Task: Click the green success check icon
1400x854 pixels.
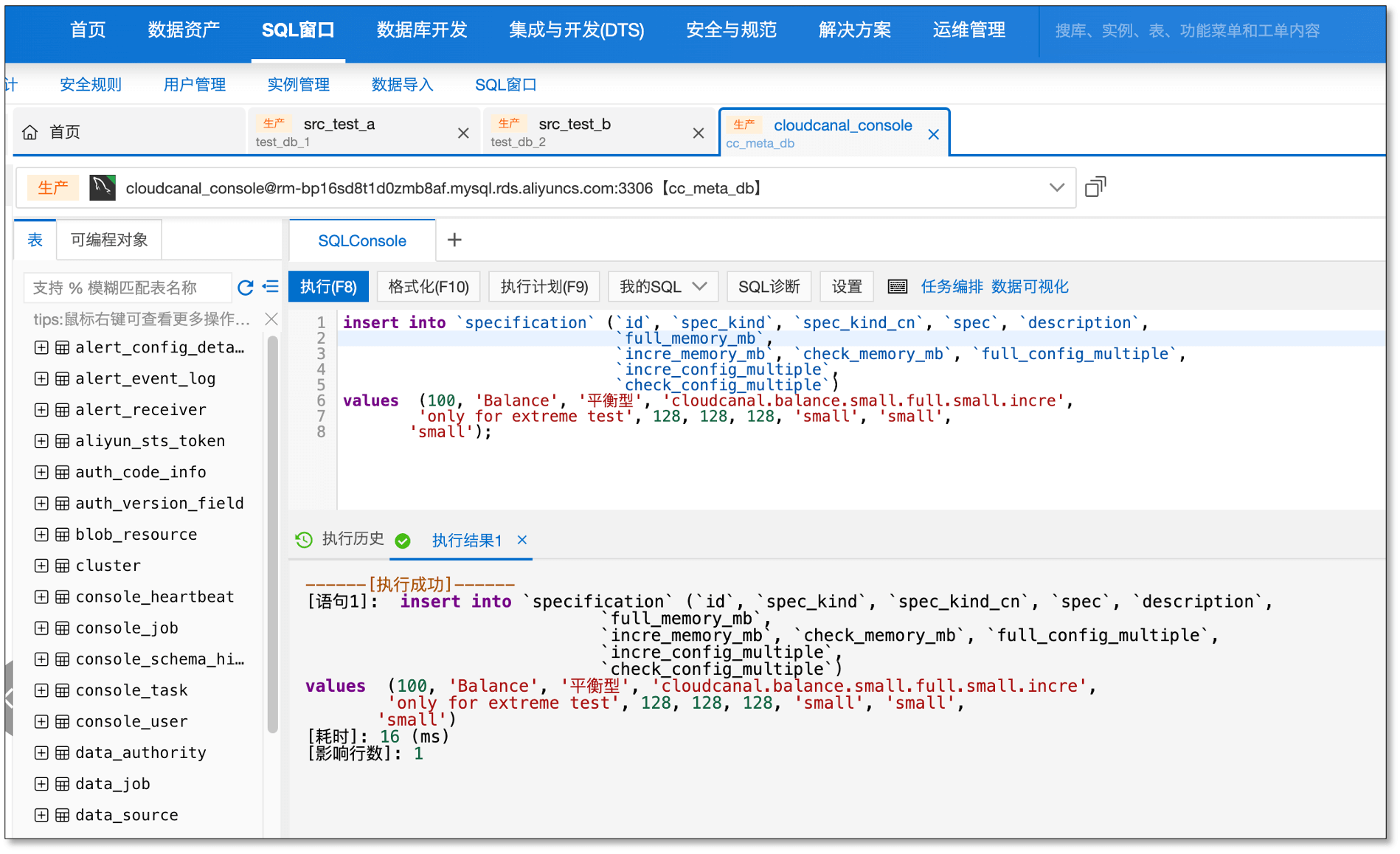Action: click(403, 540)
